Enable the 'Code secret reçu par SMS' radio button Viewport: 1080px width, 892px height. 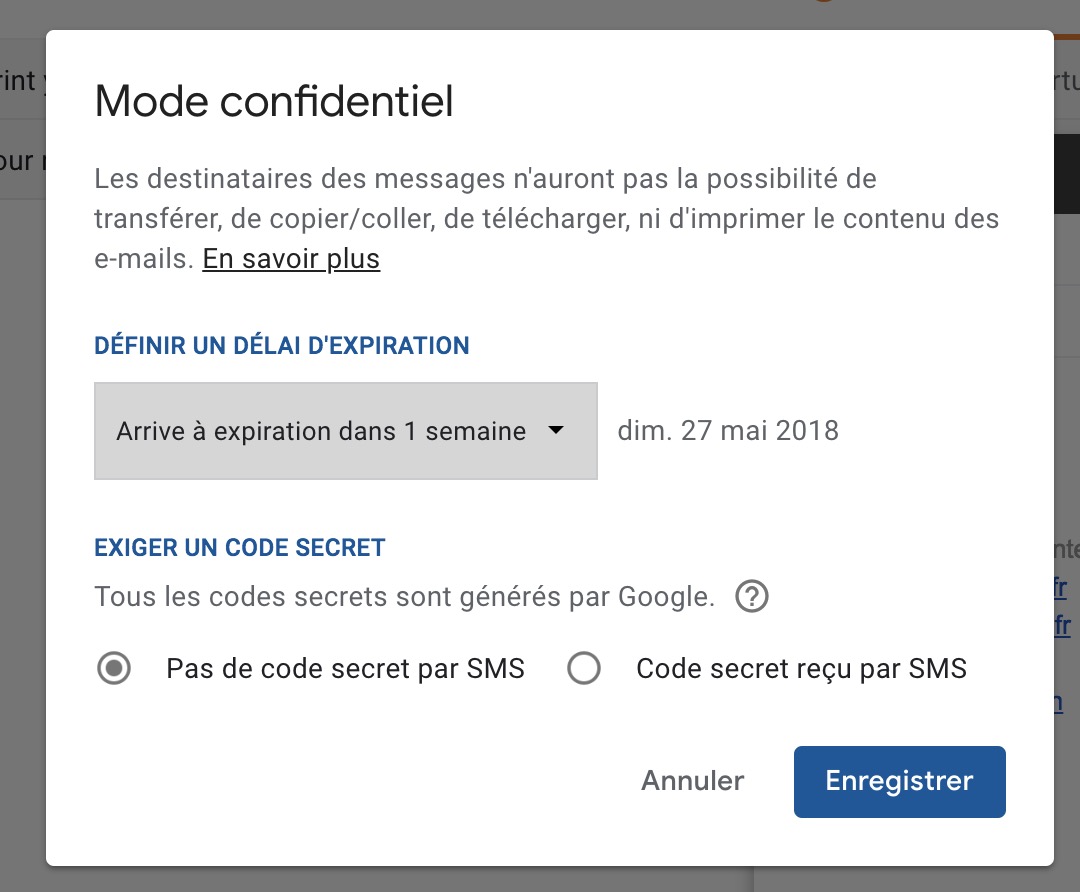[584, 669]
